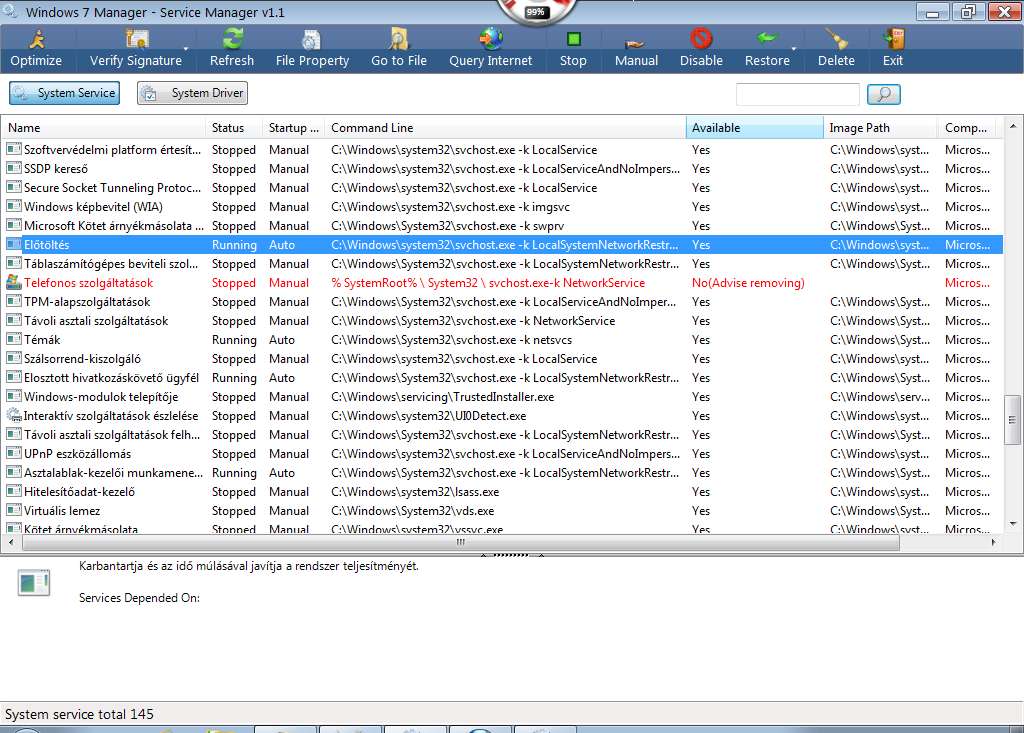Open File Property from the toolbar
The height and width of the screenshot is (733, 1024).
pos(312,49)
